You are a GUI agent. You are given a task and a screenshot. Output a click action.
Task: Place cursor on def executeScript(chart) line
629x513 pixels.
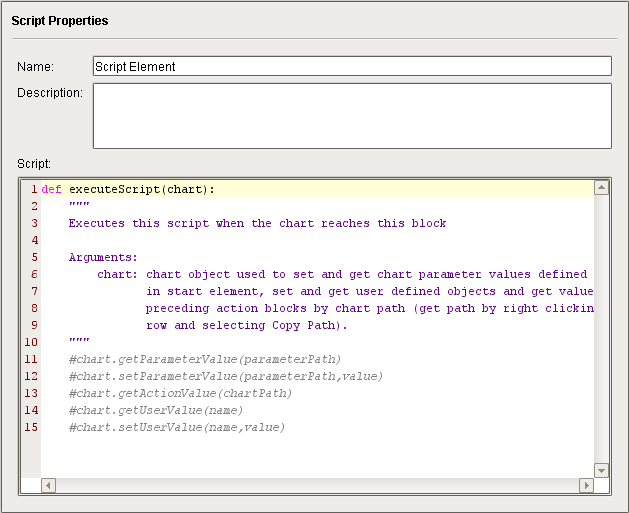[x=141, y=189]
